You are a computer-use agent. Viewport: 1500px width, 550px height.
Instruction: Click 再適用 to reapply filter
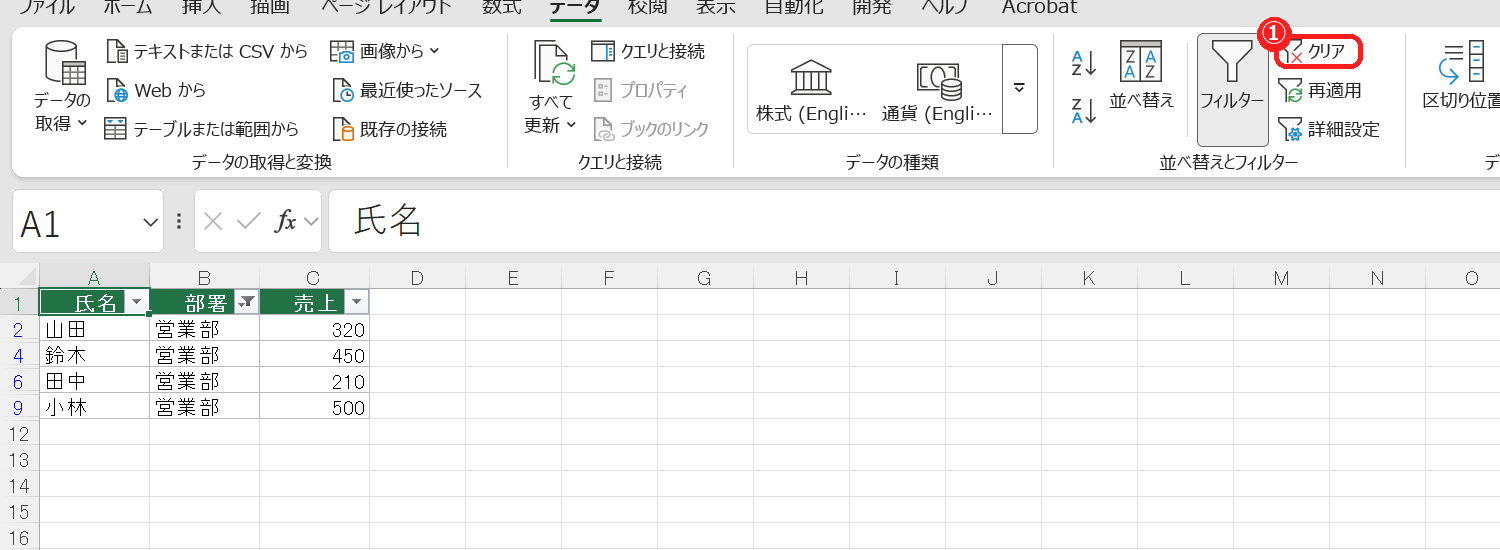tap(1320, 90)
